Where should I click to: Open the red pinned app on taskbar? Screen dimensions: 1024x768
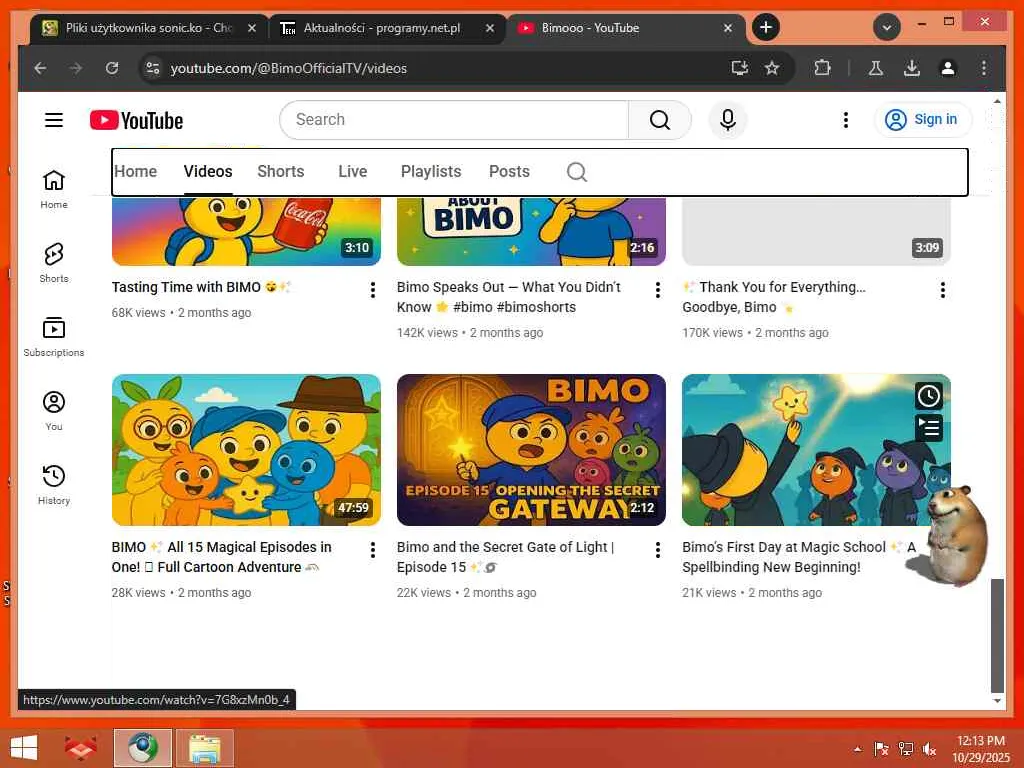tap(80, 748)
